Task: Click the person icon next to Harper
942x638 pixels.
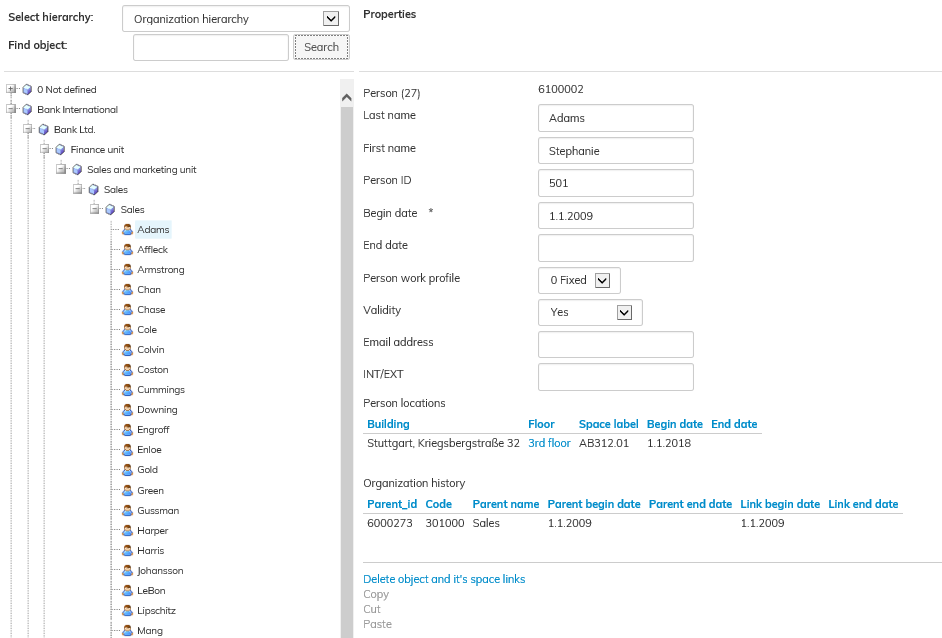Action: [128, 531]
